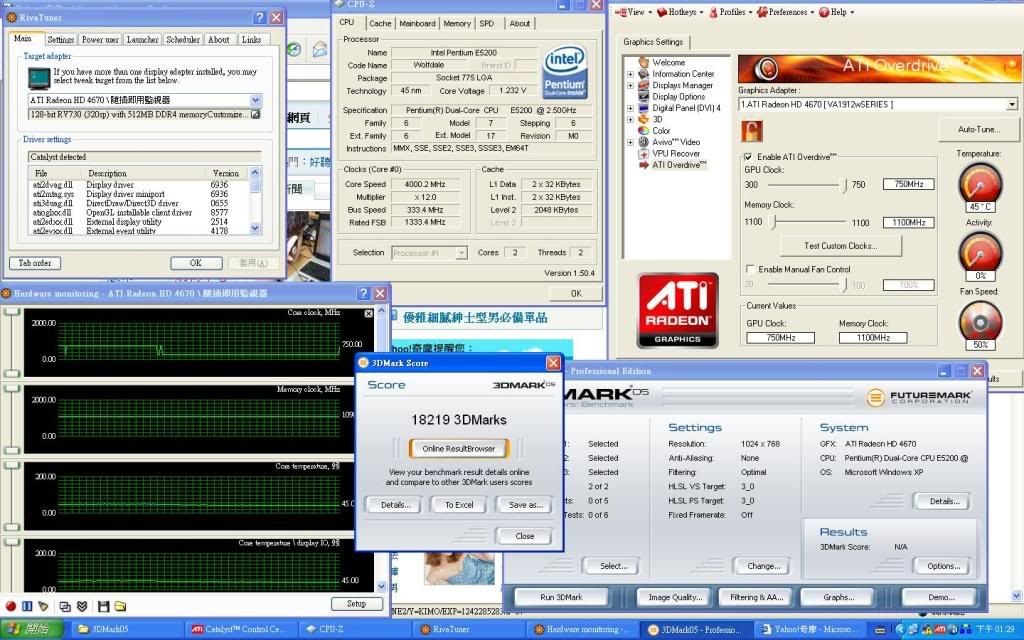Switch to the SPD tab in CPU-Z
This screenshot has width=1024, height=640.
tap(487, 24)
